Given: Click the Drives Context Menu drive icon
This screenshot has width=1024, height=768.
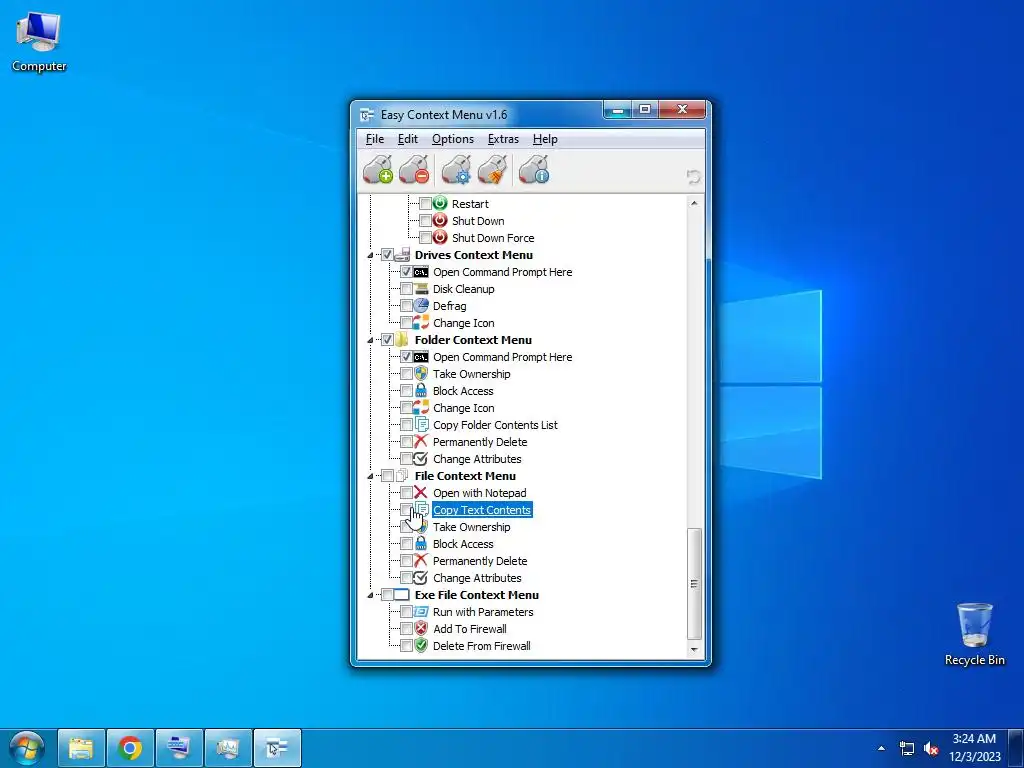Looking at the screenshot, I should tap(402, 255).
